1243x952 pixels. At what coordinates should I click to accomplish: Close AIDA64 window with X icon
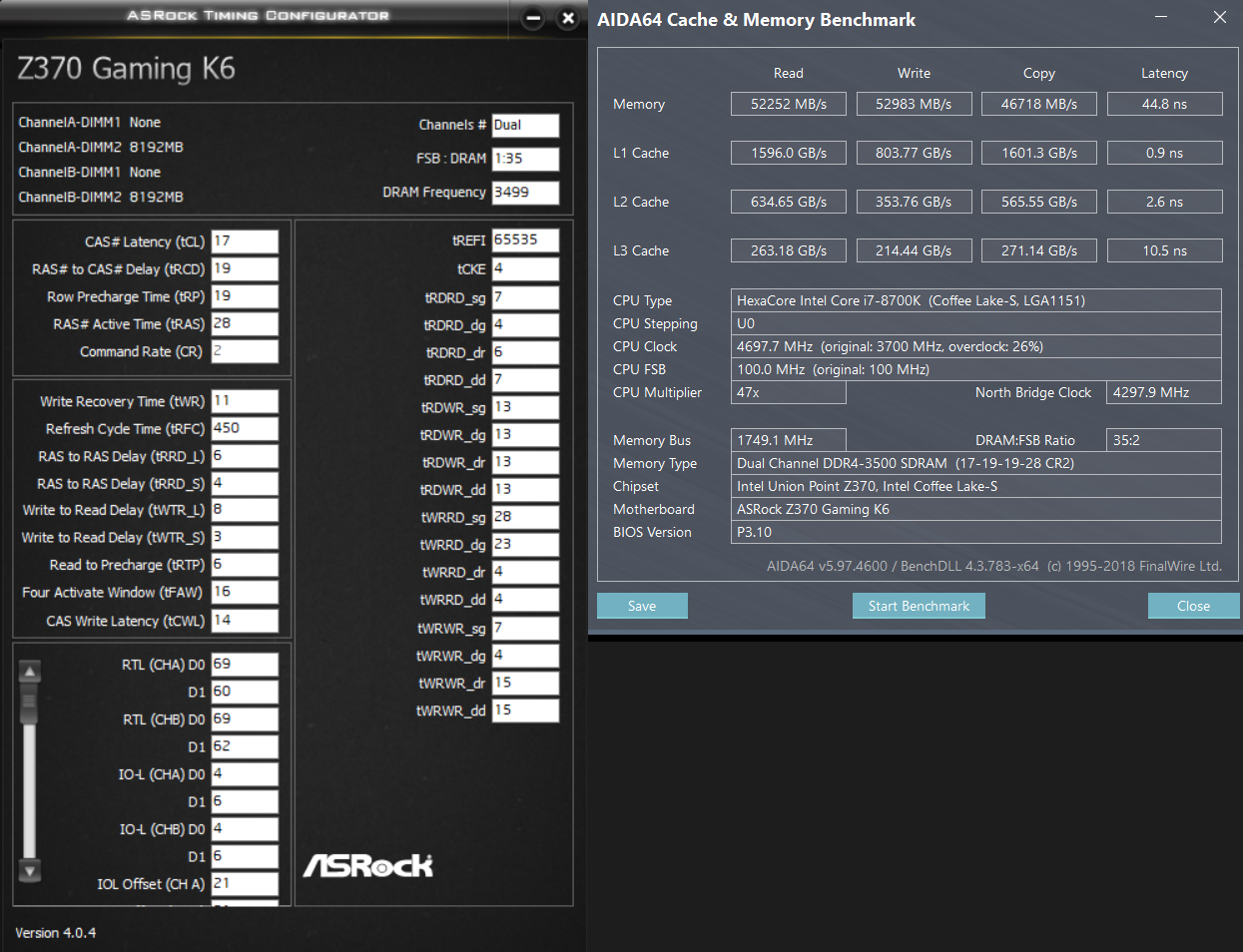(1220, 17)
